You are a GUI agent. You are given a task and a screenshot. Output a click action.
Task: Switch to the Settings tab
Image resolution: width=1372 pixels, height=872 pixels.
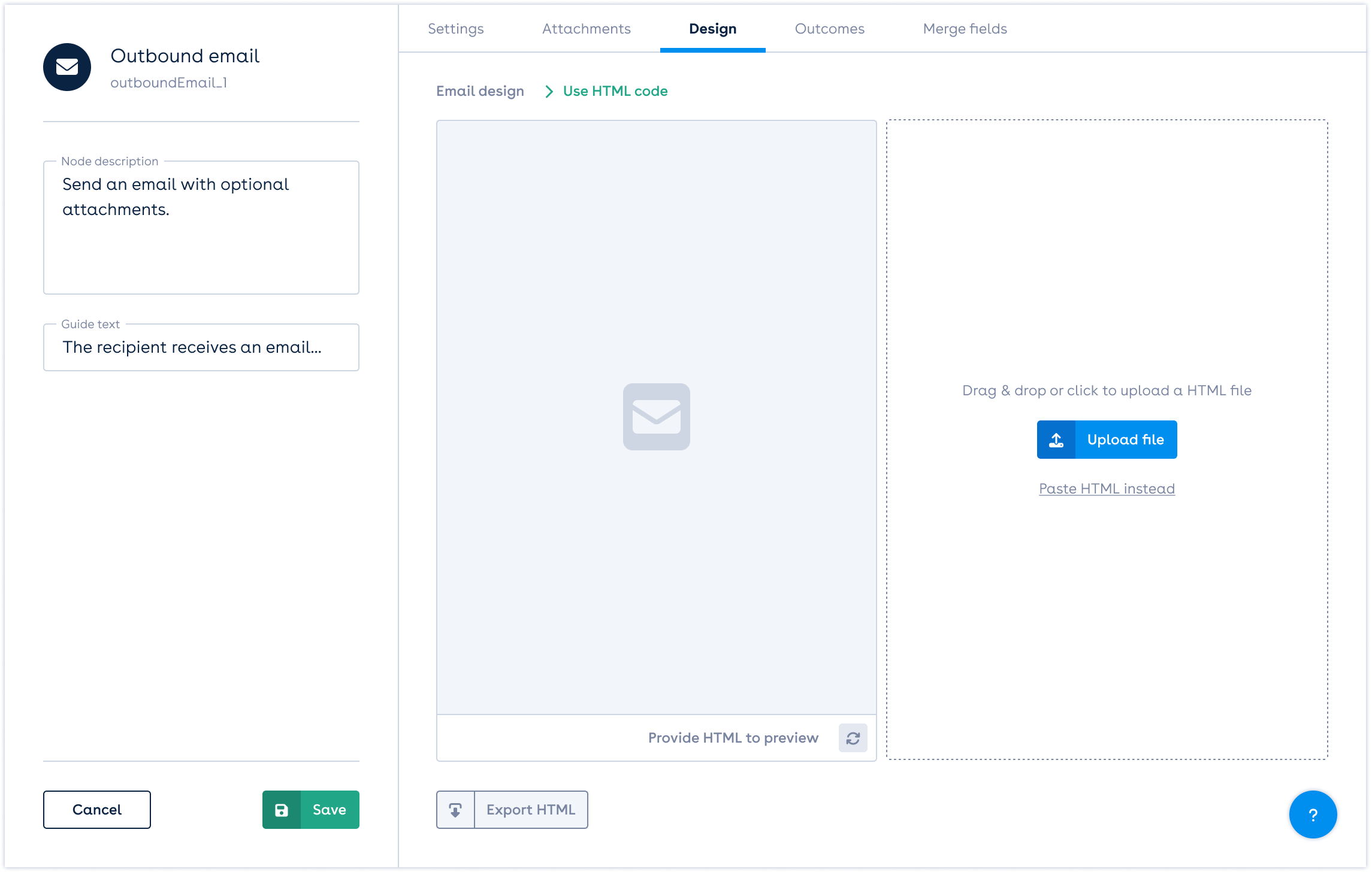click(x=455, y=29)
